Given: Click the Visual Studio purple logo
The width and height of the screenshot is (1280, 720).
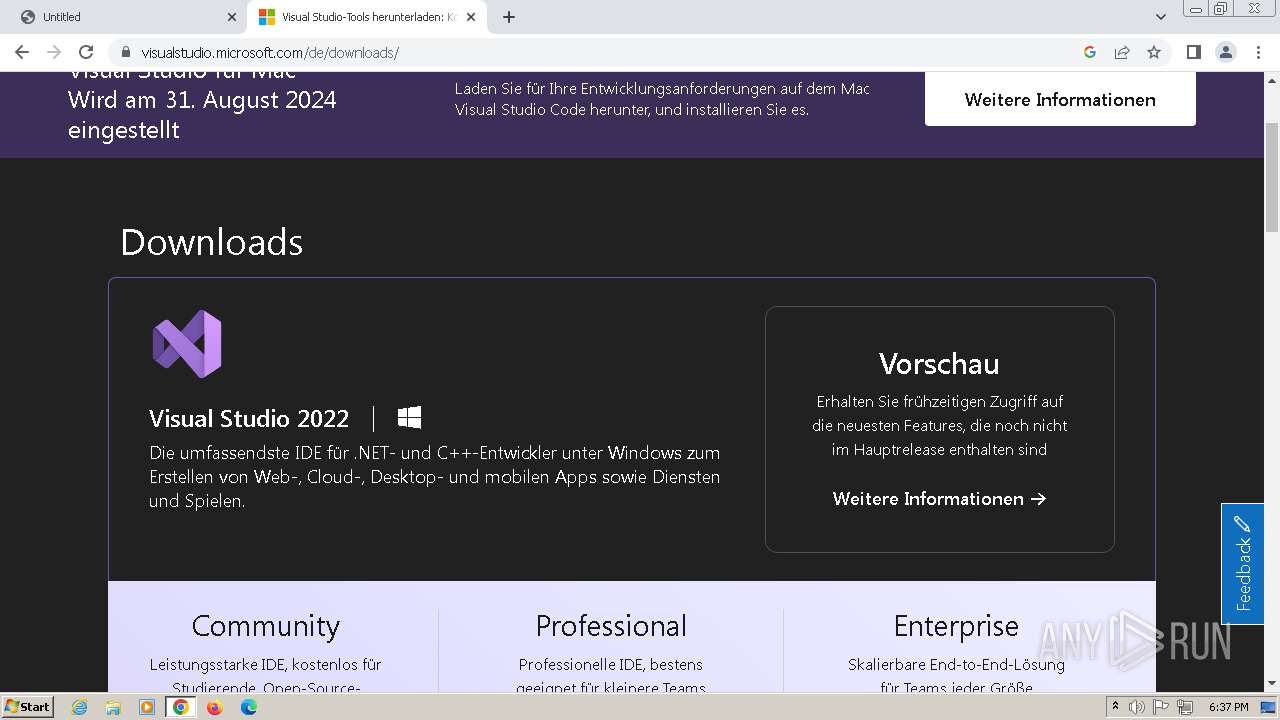Looking at the screenshot, I should (x=187, y=344).
